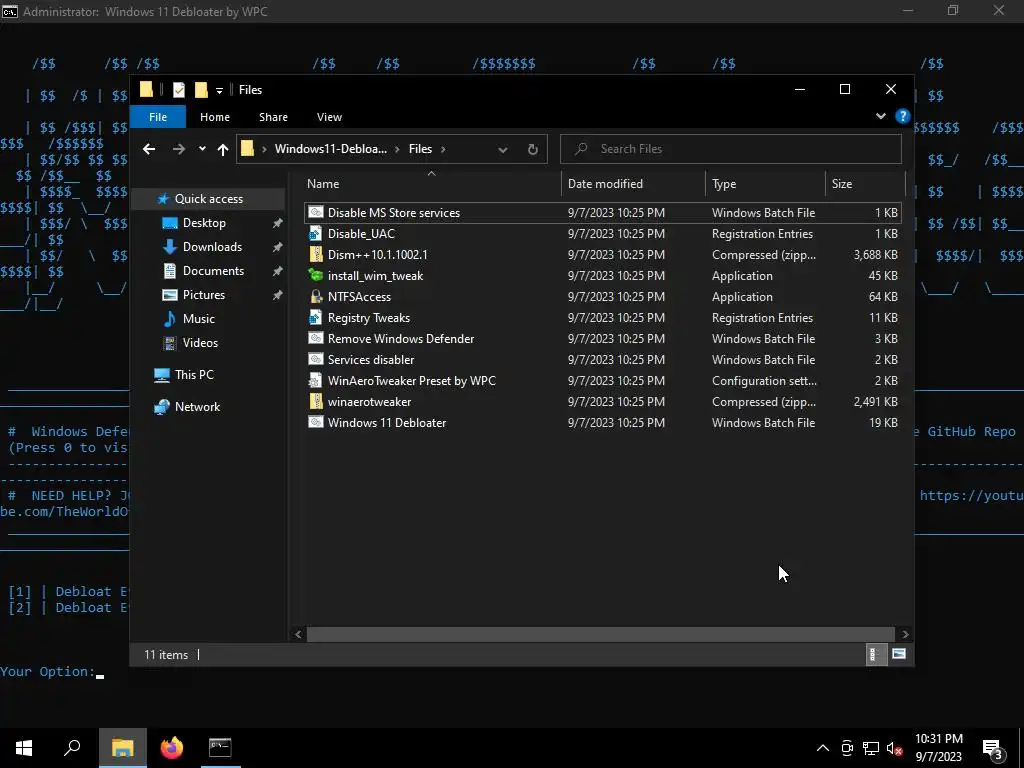Click the Search Files input box

(731, 149)
